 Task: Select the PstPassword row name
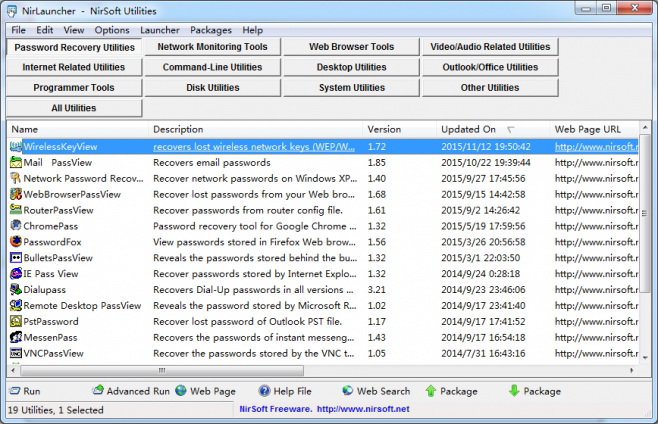tap(51, 322)
